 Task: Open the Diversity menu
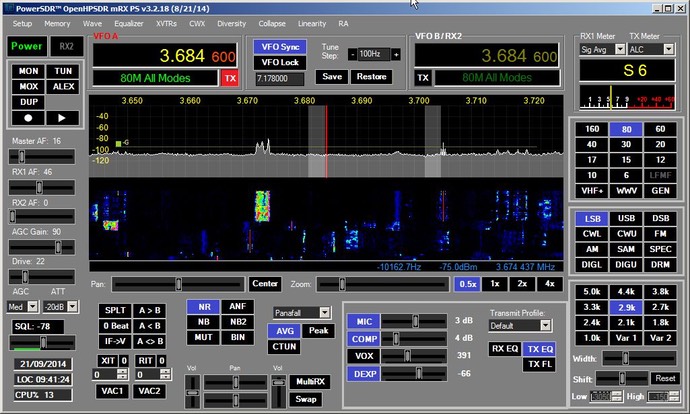tap(231, 24)
